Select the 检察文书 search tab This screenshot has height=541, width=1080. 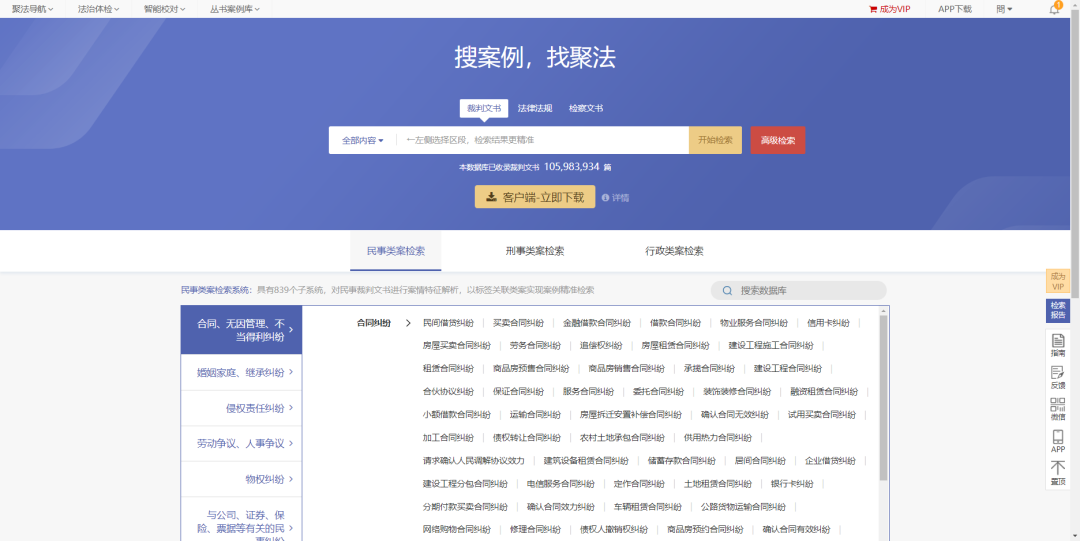586,109
